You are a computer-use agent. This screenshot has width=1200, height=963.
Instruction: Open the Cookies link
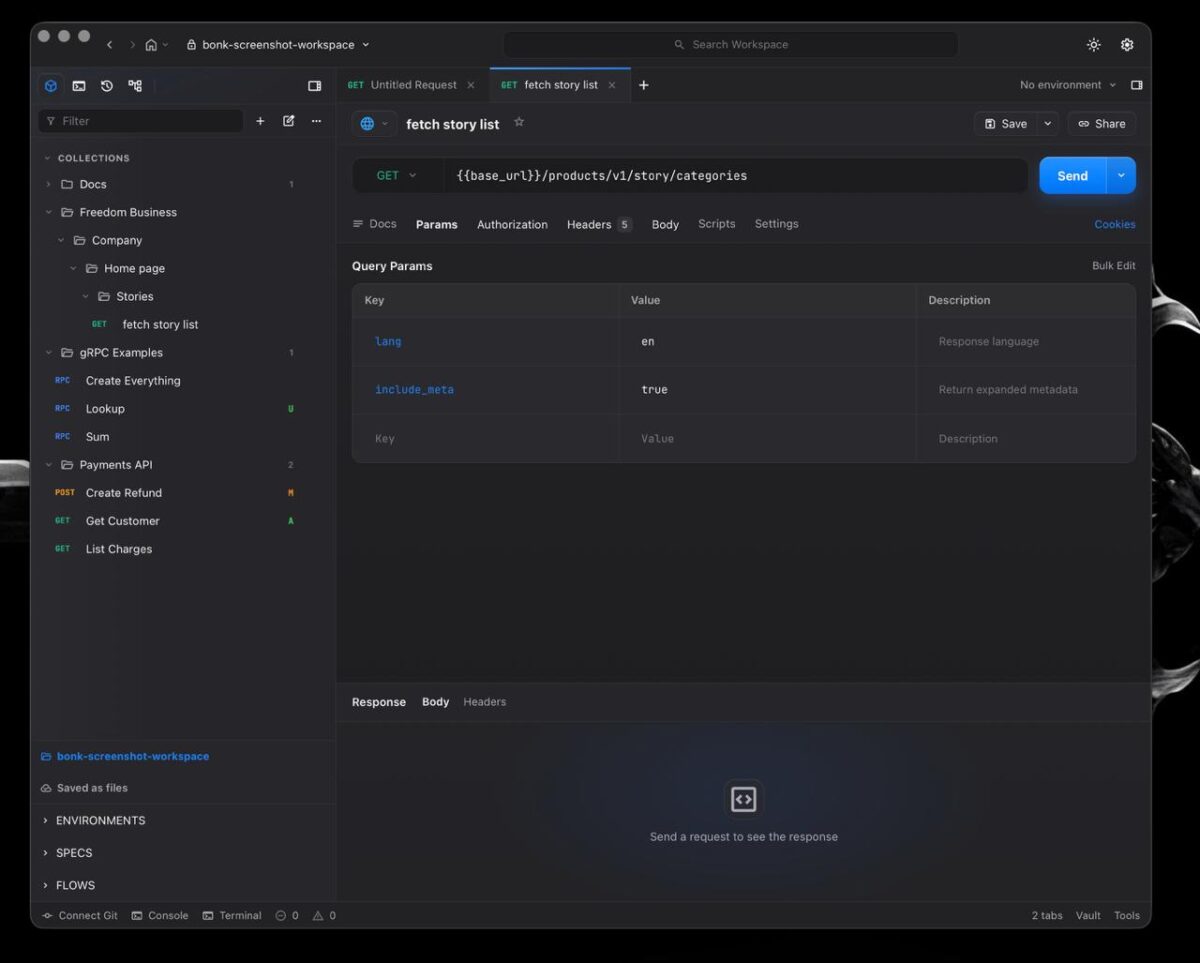[1114, 225]
